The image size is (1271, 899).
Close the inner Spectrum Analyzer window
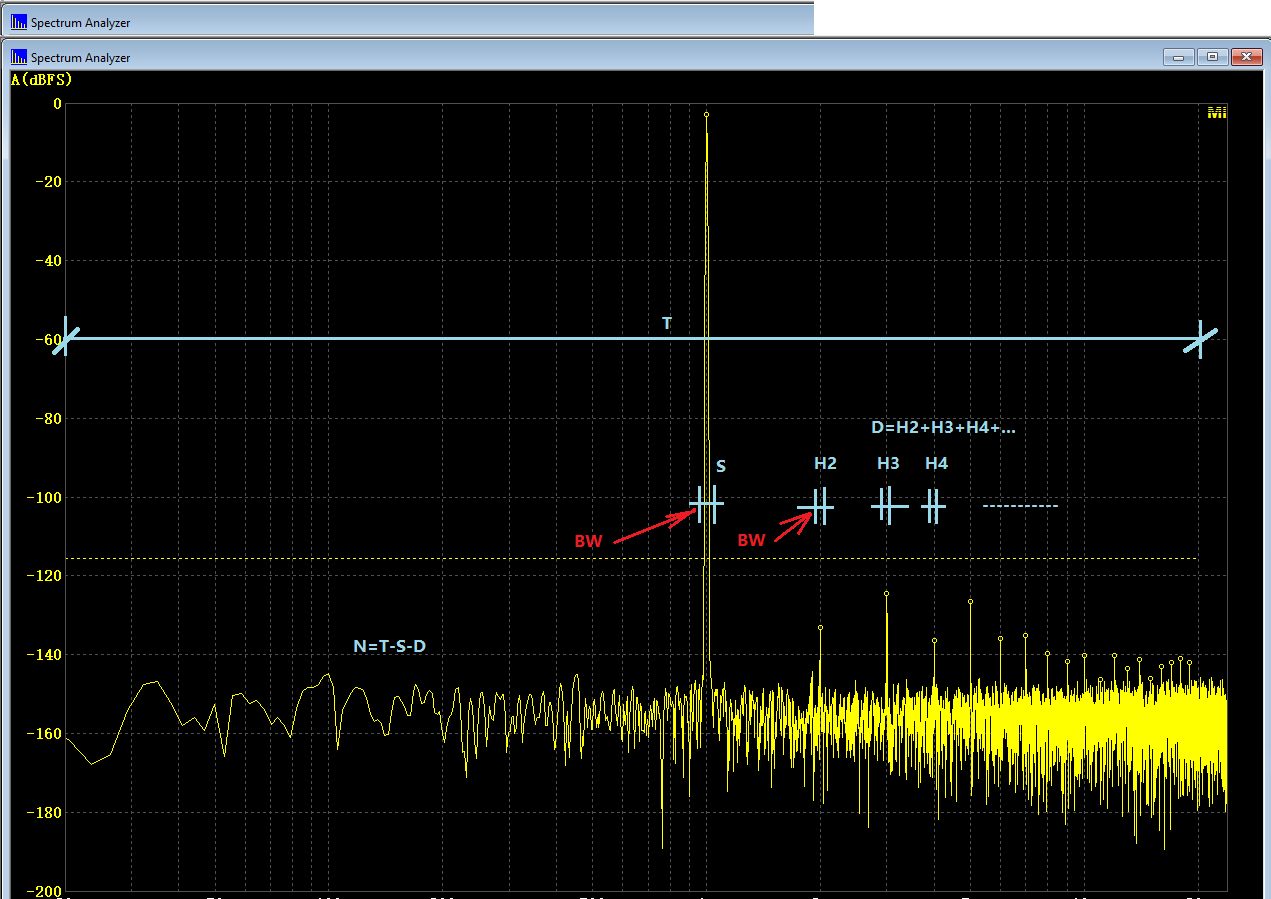(x=1245, y=57)
